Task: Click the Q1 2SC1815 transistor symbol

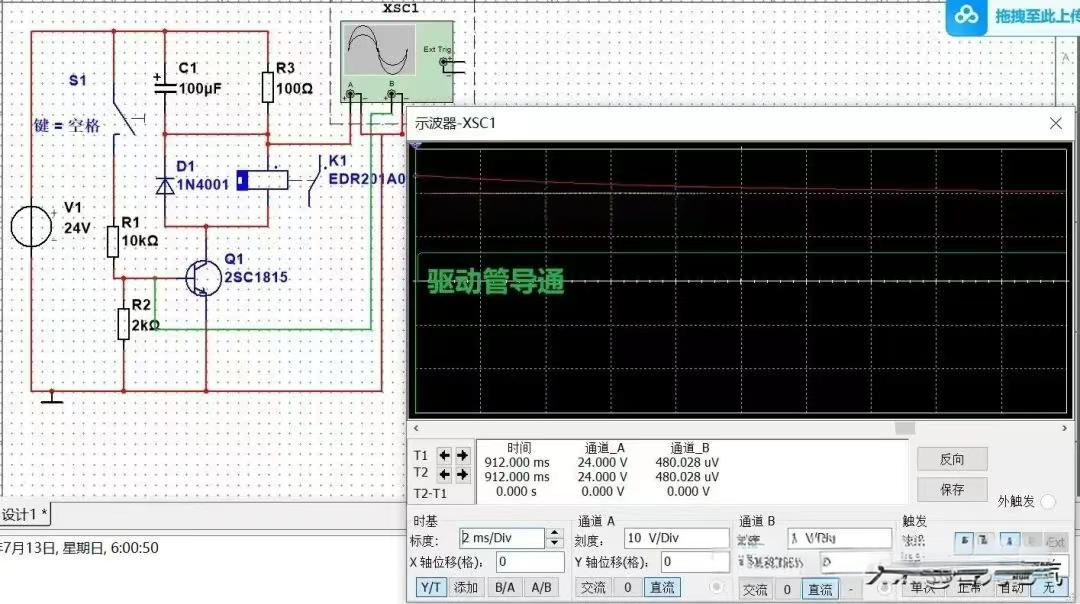Action: tap(201, 277)
